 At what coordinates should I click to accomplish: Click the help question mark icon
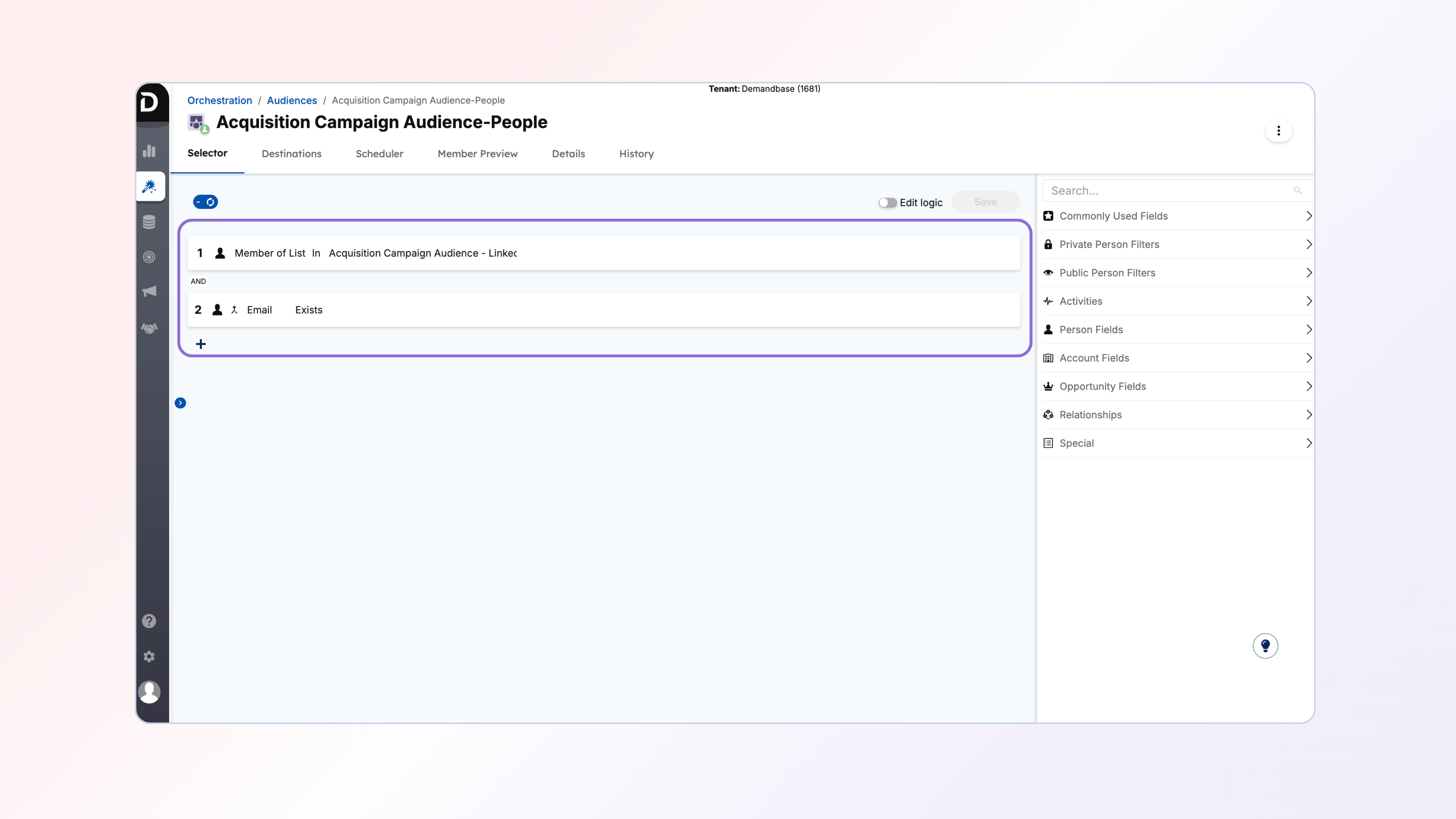pos(149,621)
